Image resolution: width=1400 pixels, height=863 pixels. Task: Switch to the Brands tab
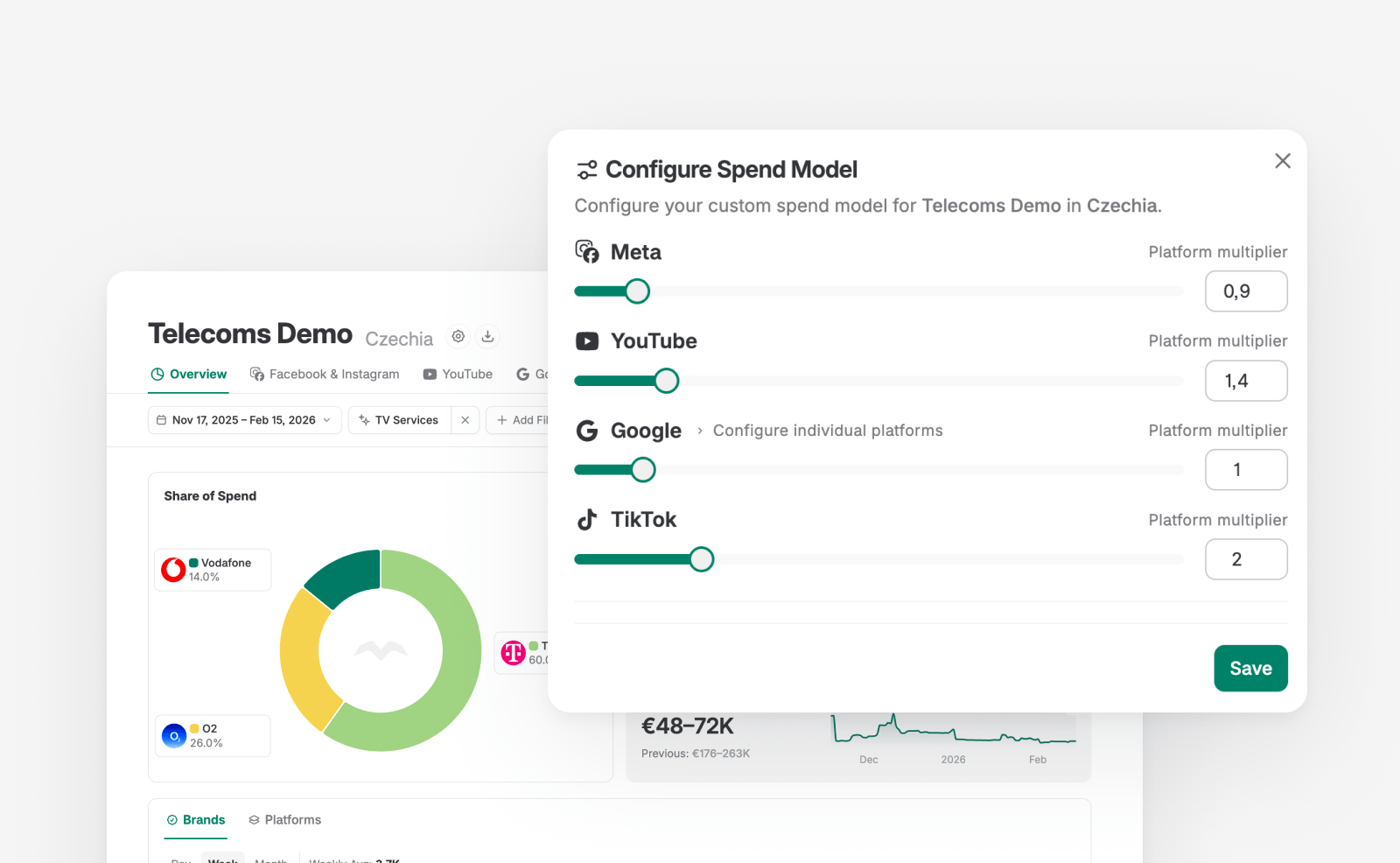tap(196, 820)
